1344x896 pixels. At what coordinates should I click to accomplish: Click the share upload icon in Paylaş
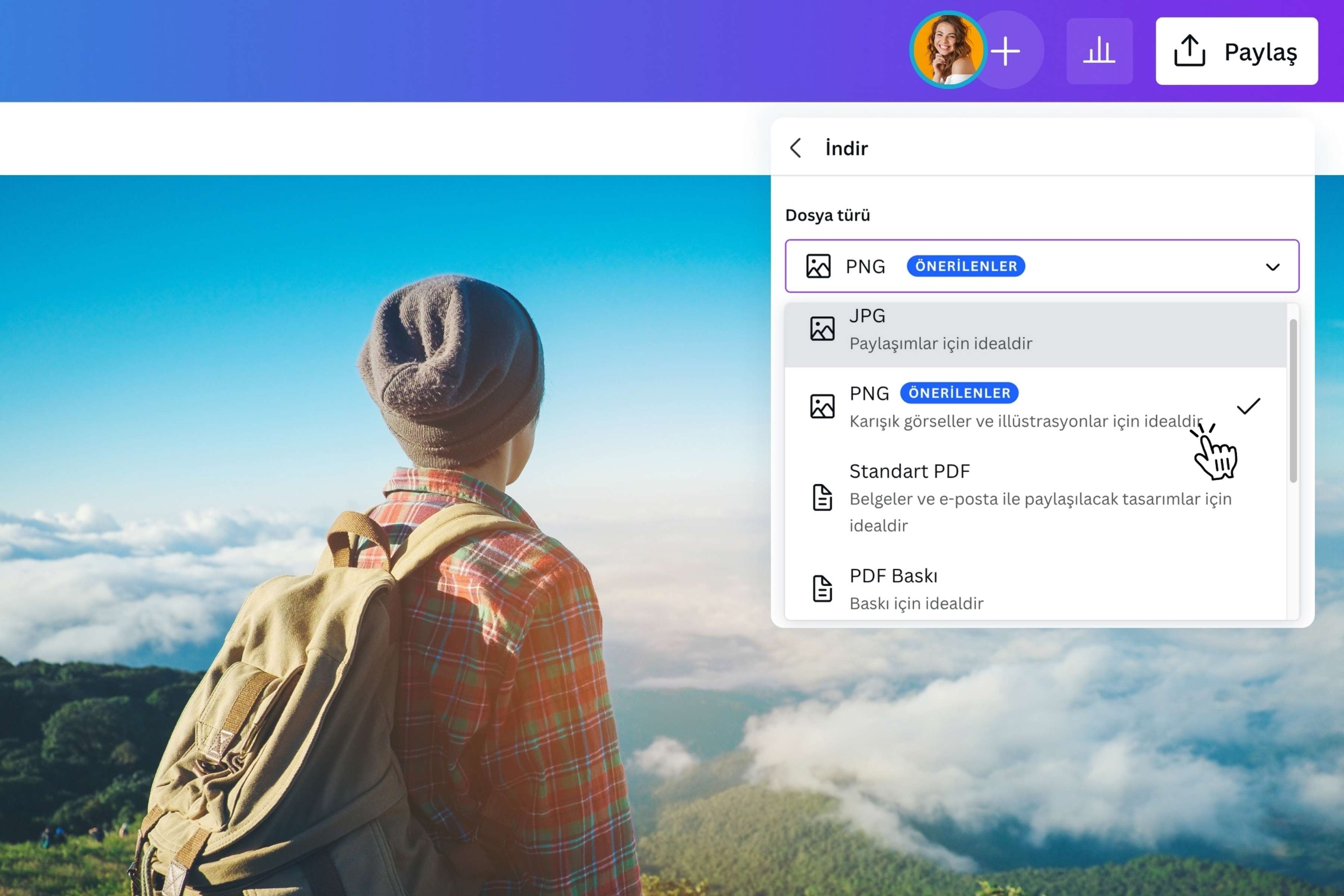(x=1190, y=51)
